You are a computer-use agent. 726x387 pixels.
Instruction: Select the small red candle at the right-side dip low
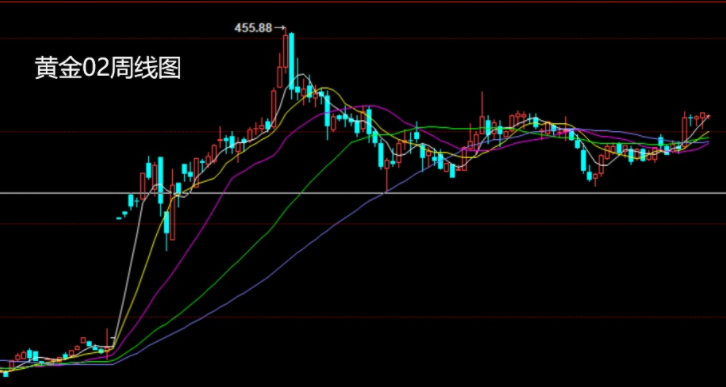pyautogui.click(x=595, y=177)
